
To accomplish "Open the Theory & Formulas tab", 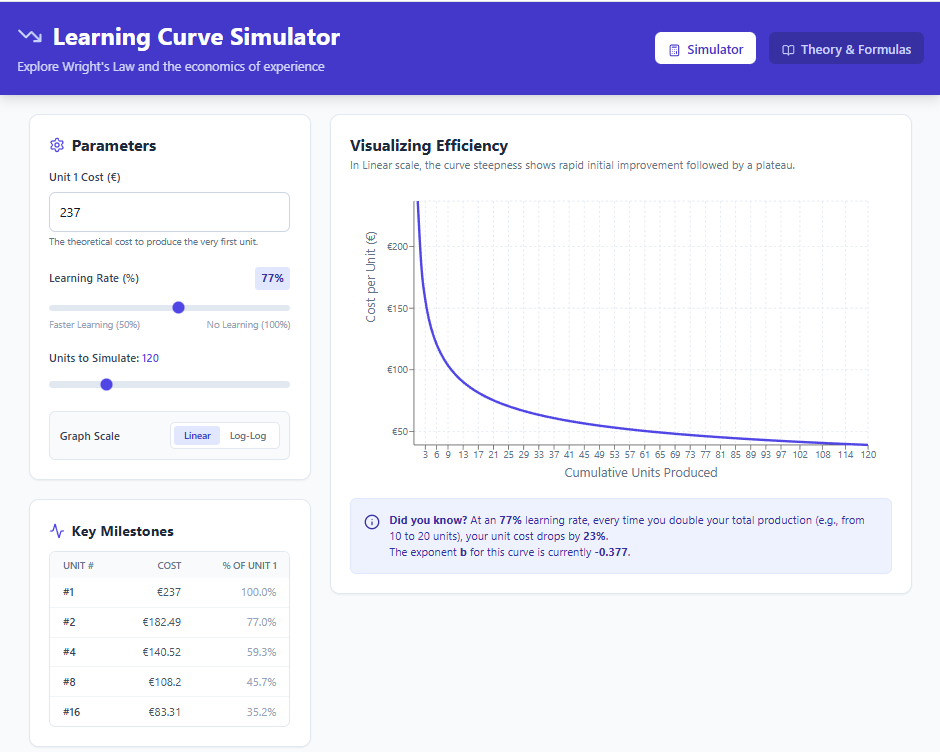I will (x=846, y=49).
